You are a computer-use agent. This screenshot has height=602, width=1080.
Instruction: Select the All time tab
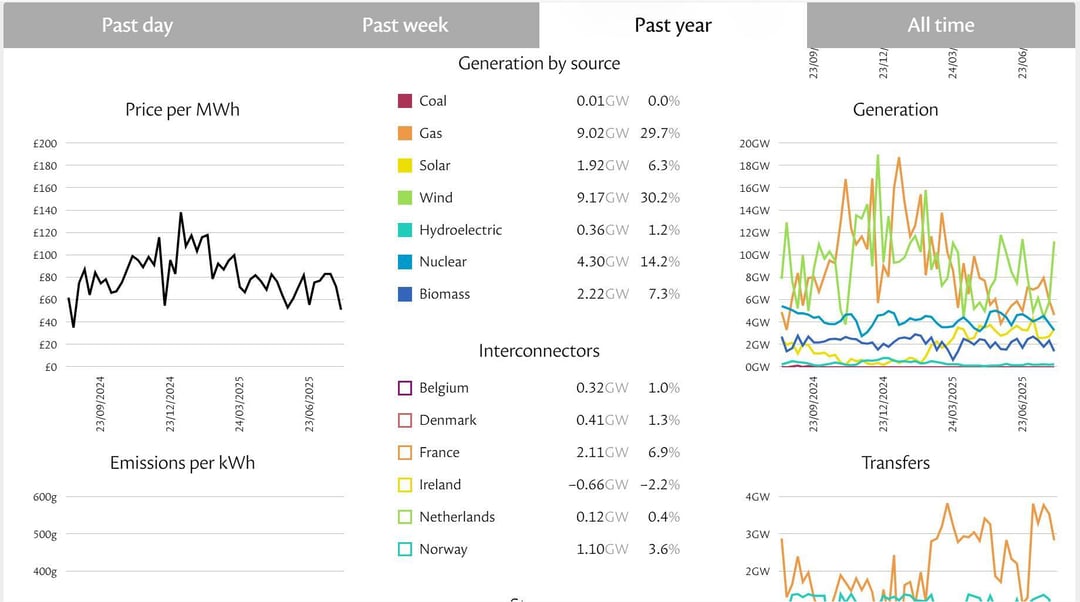pyautogui.click(x=941, y=25)
